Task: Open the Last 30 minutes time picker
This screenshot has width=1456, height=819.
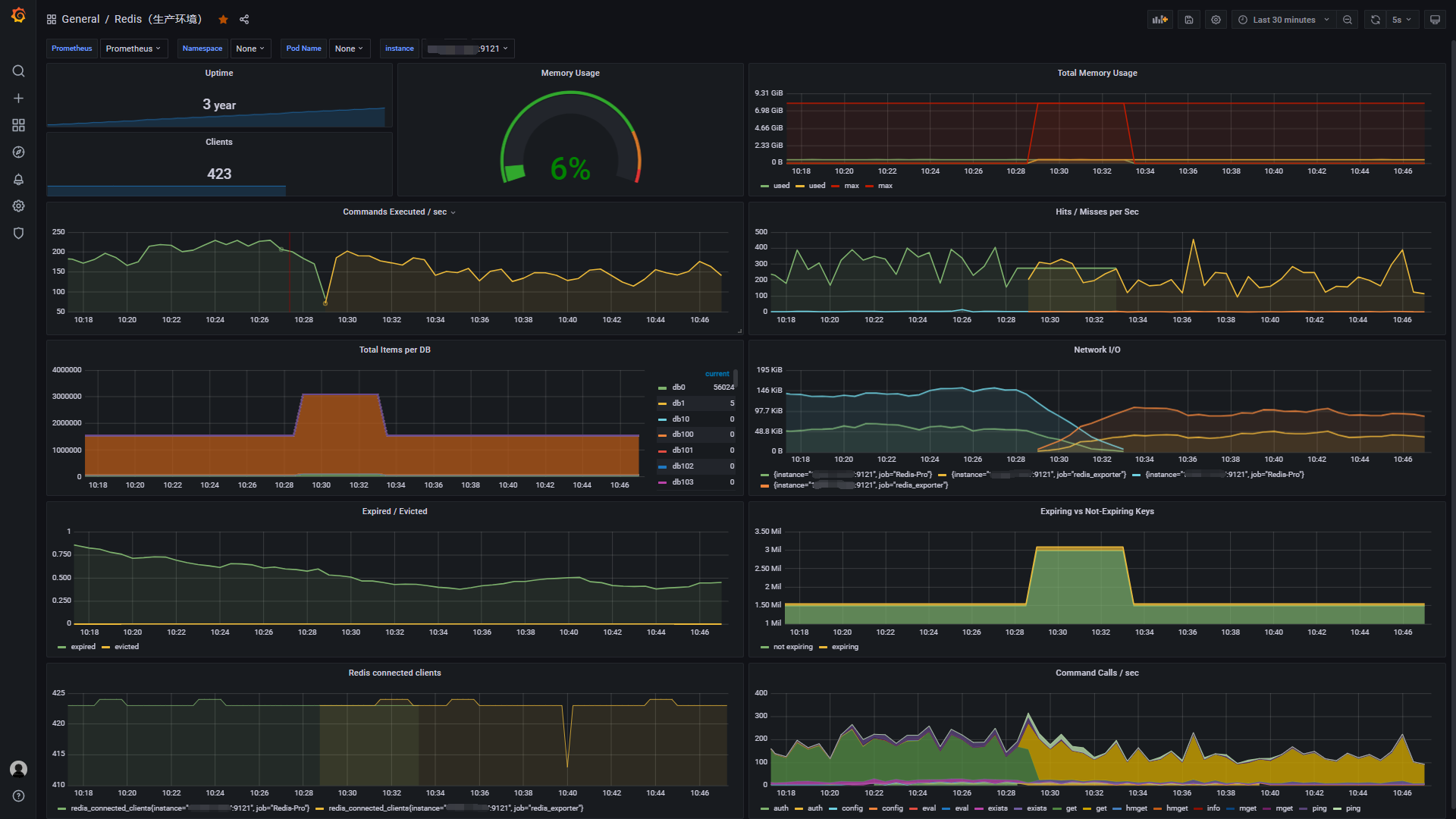Action: tap(1284, 20)
